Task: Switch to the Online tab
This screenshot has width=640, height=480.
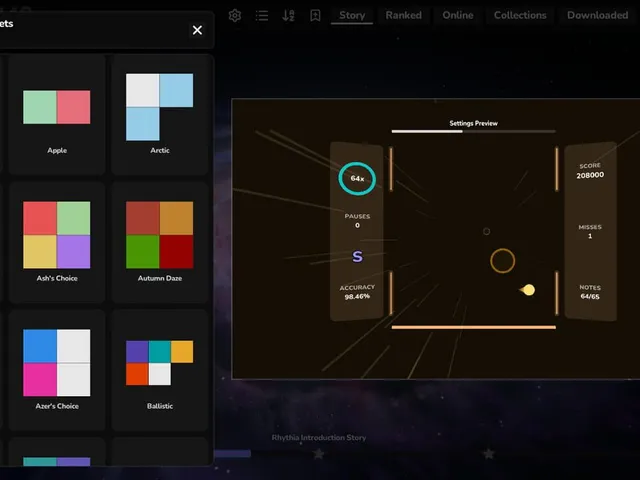Action: tap(458, 16)
